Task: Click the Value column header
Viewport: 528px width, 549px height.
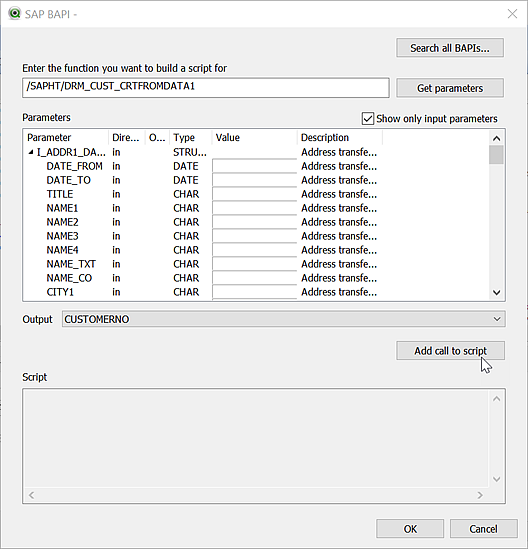Action: [x=255, y=138]
